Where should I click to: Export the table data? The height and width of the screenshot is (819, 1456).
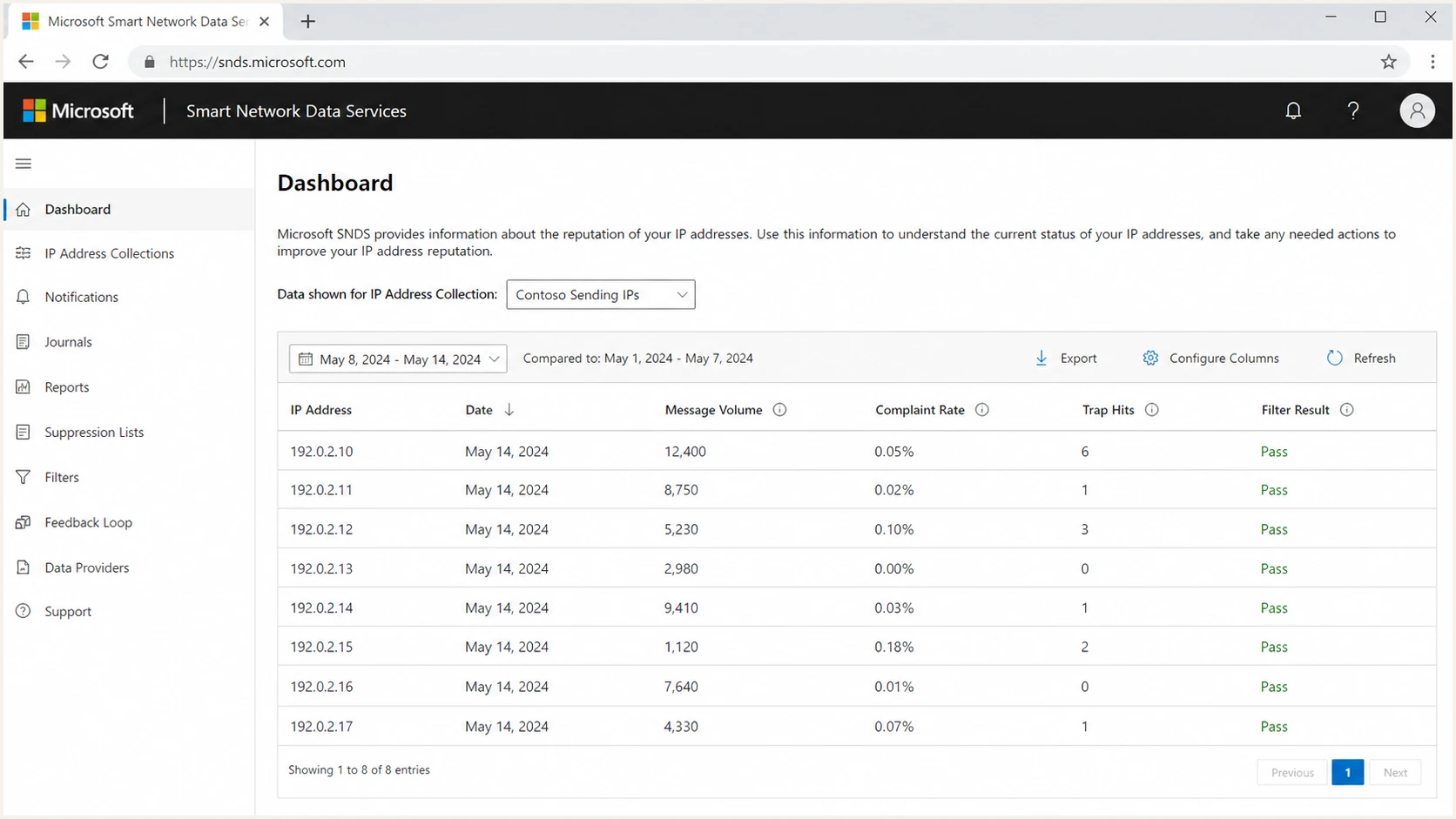click(x=1066, y=359)
